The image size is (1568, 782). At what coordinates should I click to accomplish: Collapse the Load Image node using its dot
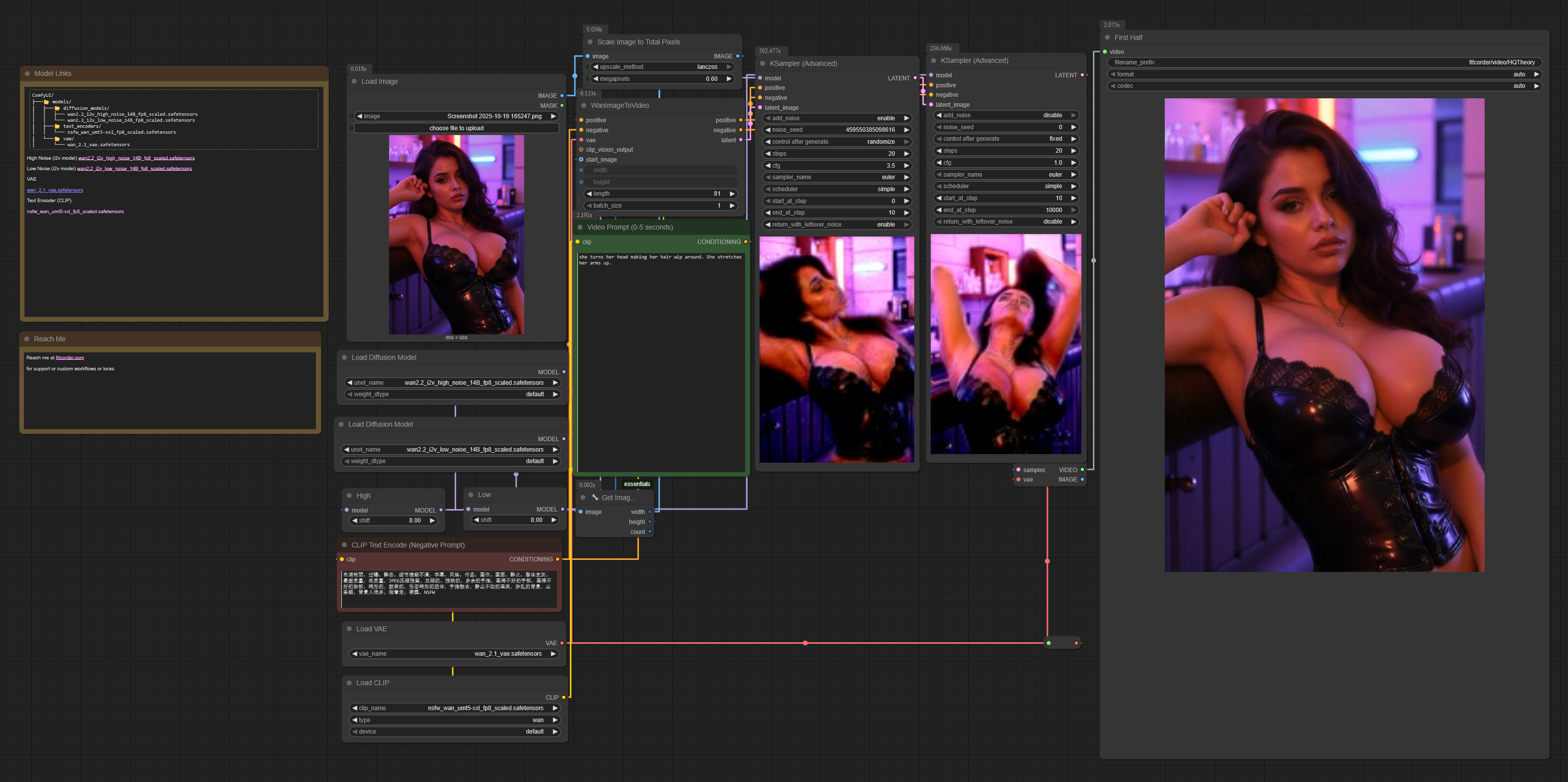tap(354, 81)
